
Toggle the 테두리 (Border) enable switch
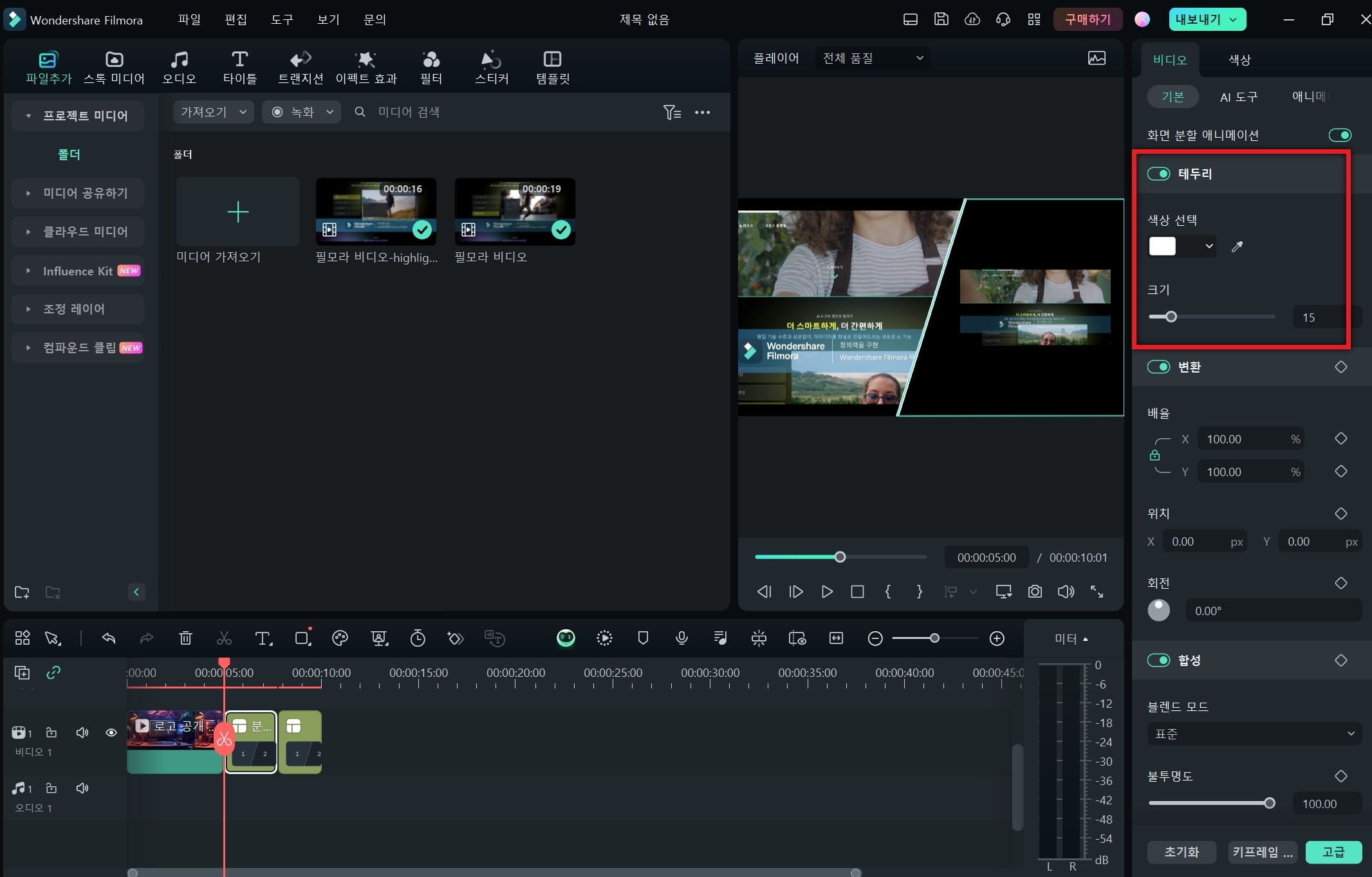1159,173
